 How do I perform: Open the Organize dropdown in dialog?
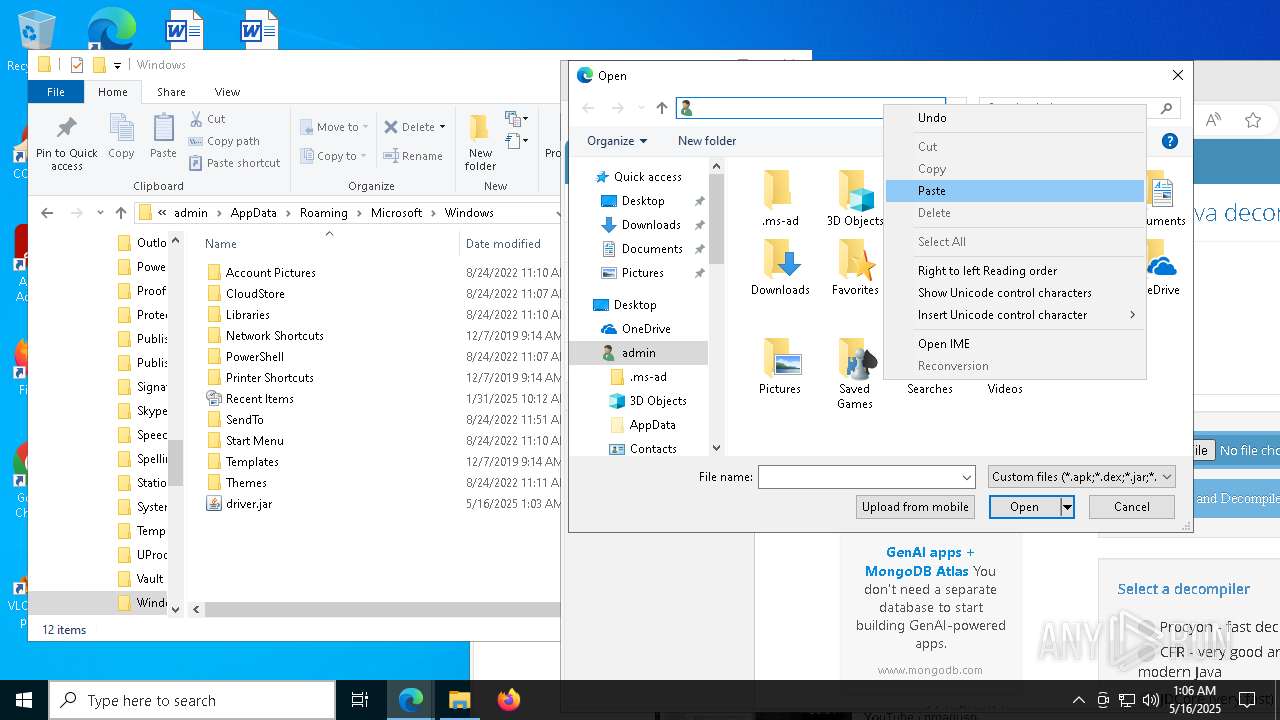point(617,141)
